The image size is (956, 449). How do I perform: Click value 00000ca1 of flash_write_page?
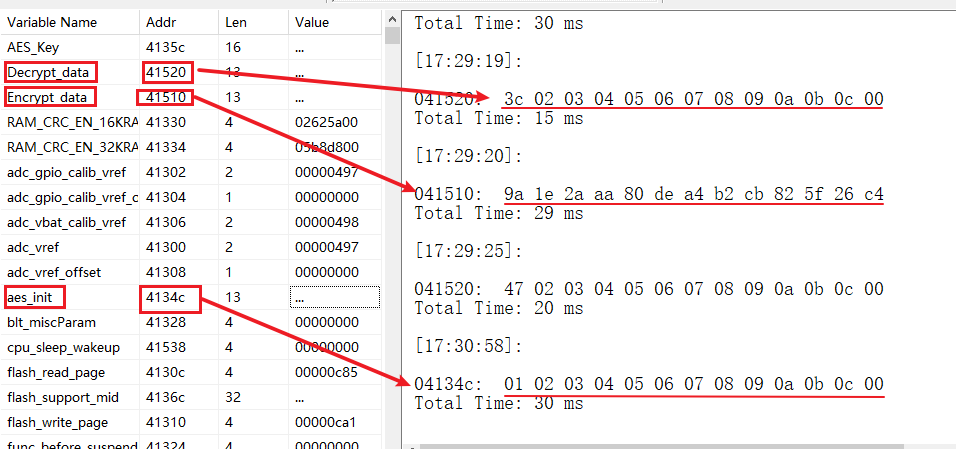326,422
